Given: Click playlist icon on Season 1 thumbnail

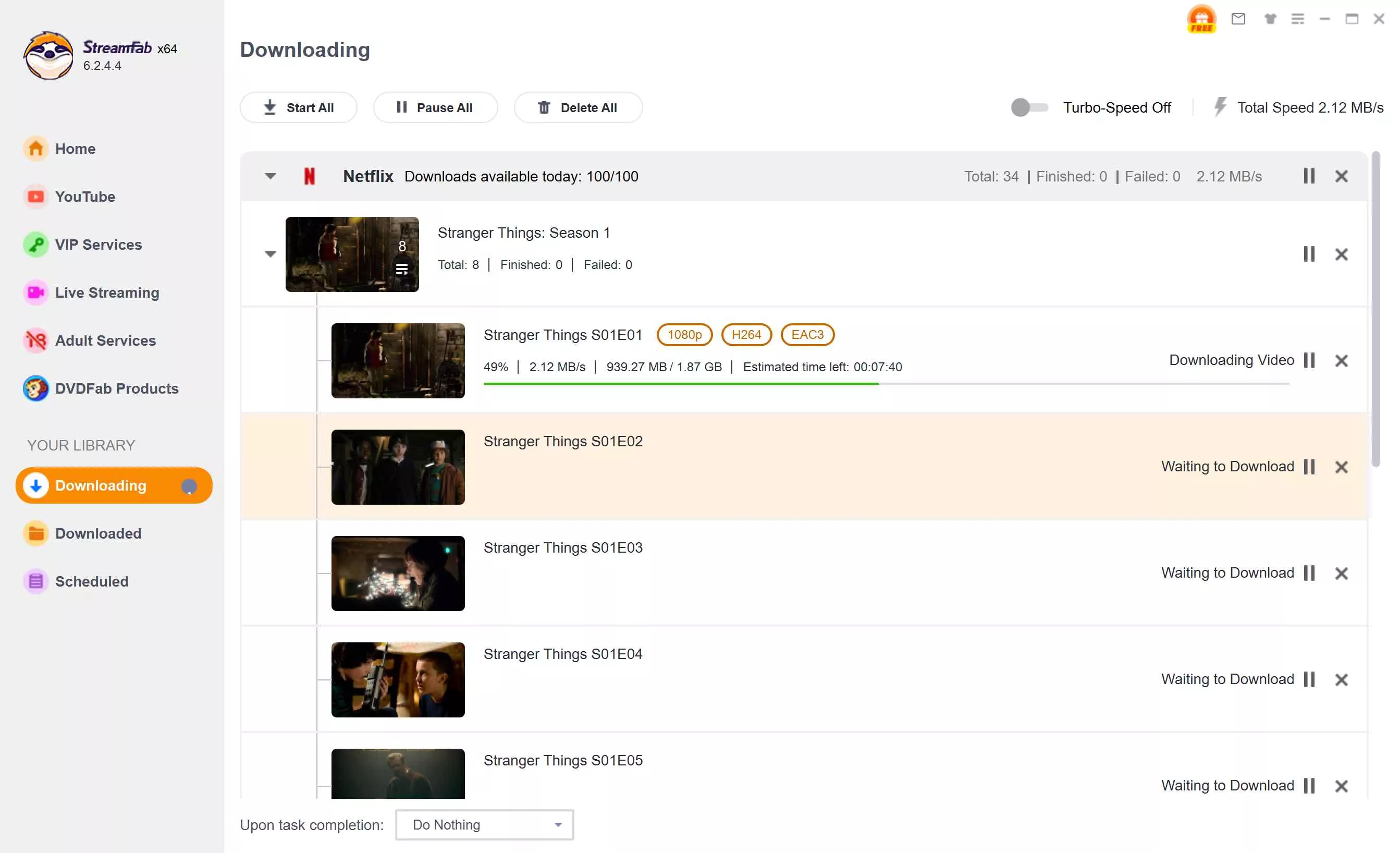Looking at the screenshot, I should pos(402,270).
